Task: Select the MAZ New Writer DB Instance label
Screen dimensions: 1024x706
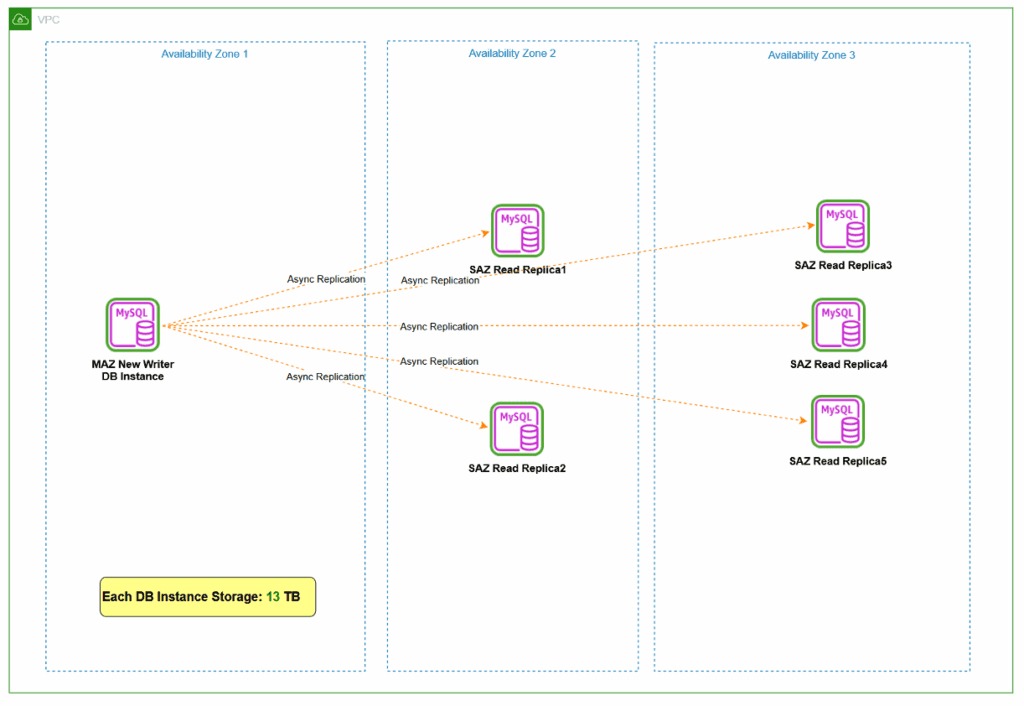Action: click(x=133, y=370)
